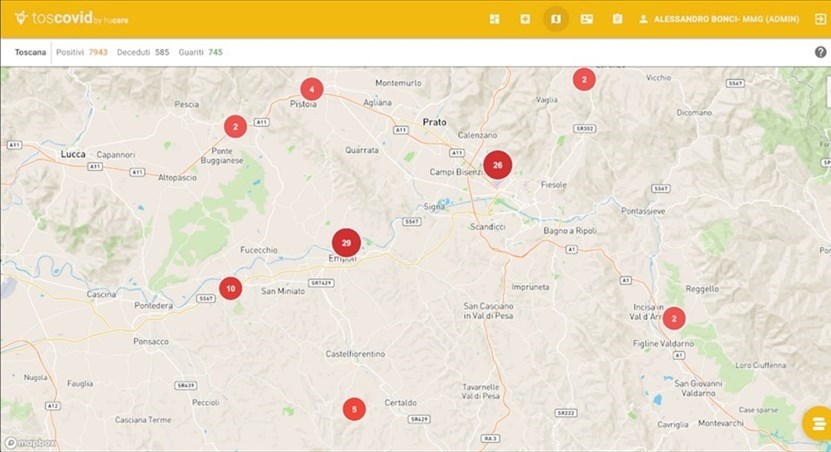Click cluster marker 2 near Vaglia
The height and width of the screenshot is (452, 831).
coord(584,79)
